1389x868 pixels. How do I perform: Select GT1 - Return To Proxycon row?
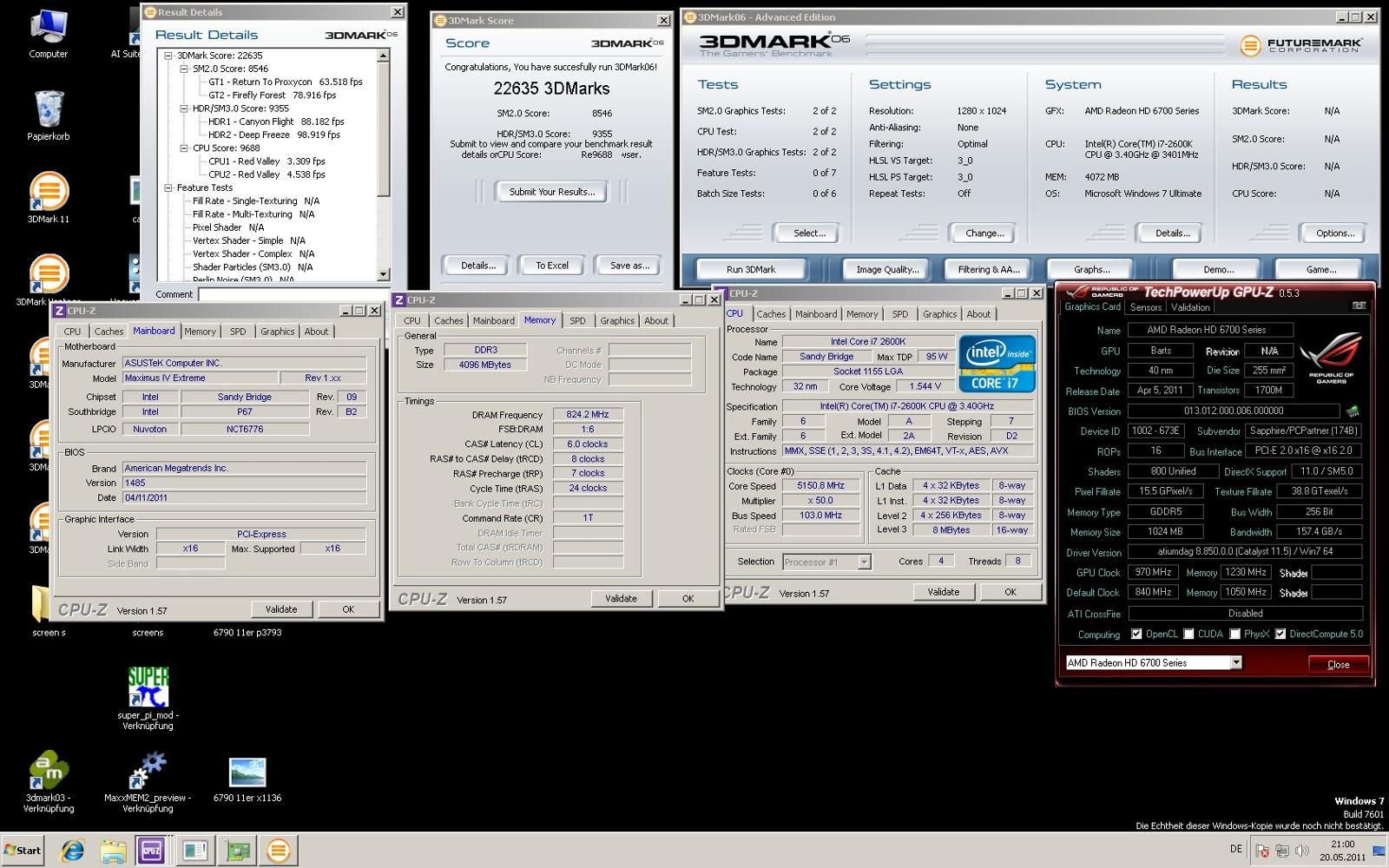click(x=286, y=82)
